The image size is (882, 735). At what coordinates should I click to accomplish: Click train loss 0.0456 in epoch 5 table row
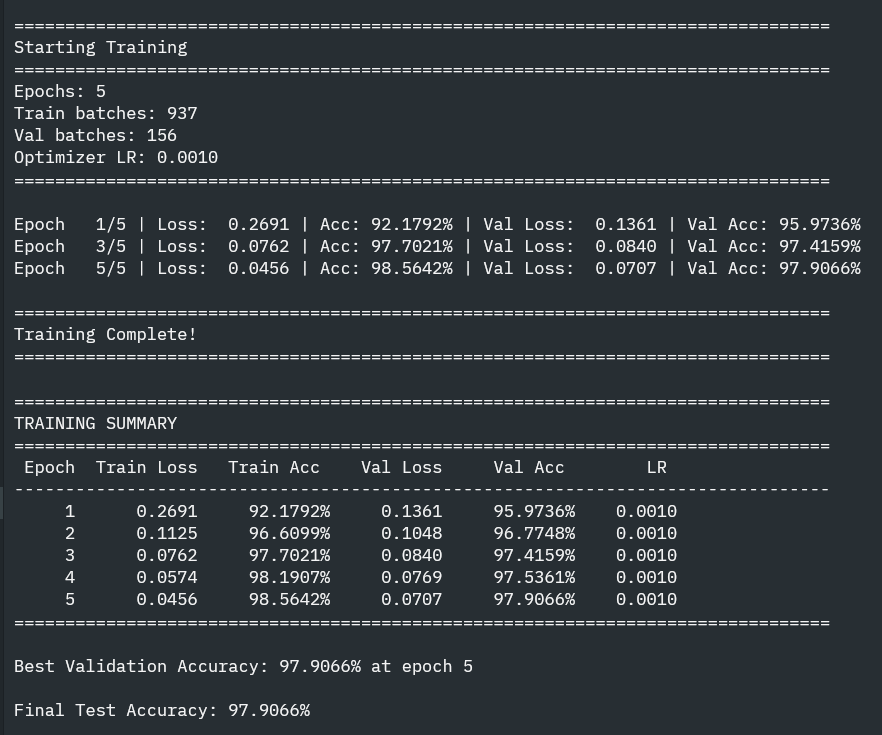167,599
